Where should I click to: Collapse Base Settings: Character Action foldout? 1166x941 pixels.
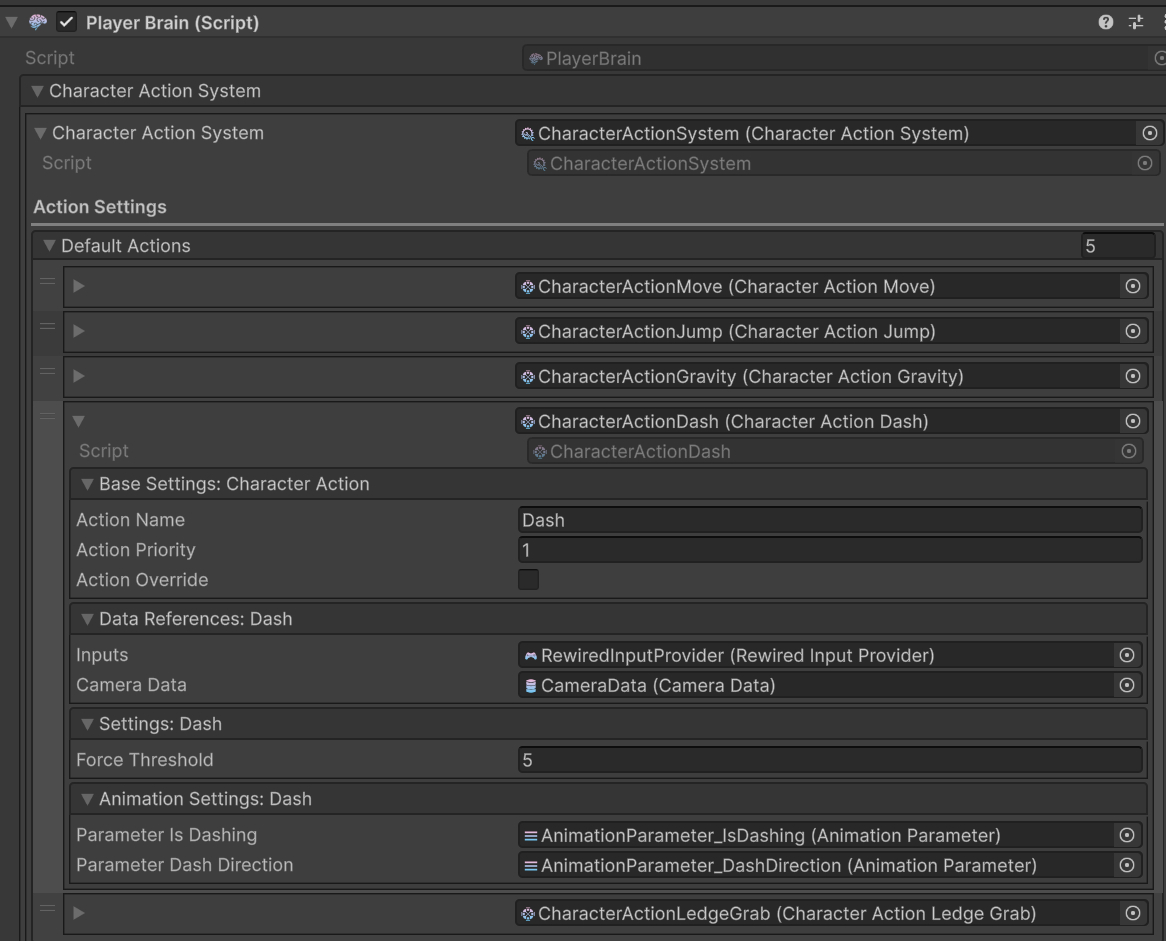click(88, 484)
